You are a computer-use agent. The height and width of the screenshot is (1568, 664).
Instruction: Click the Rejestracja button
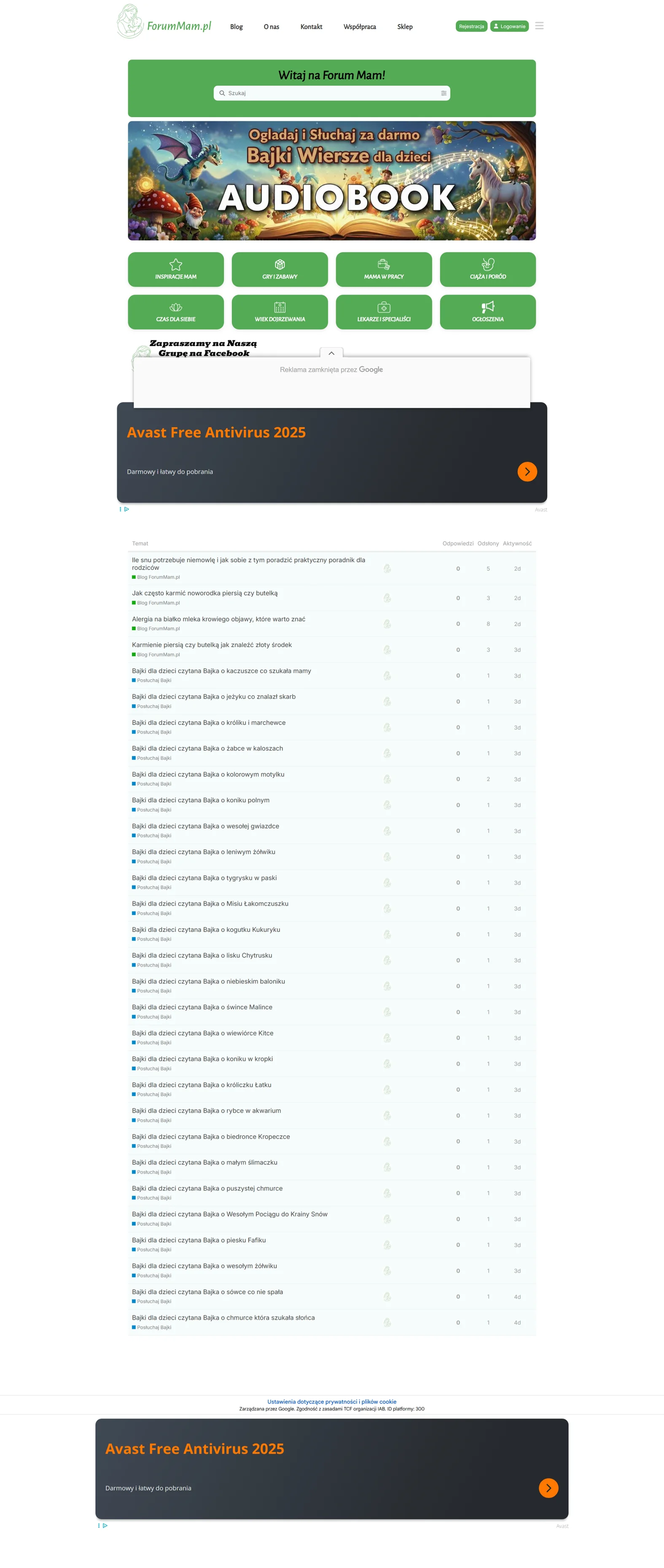[x=471, y=26]
